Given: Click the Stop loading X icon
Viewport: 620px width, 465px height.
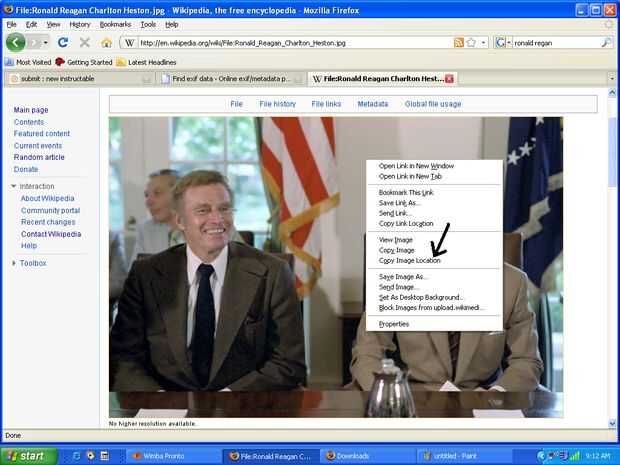Looking at the screenshot, I should (84, 42).
